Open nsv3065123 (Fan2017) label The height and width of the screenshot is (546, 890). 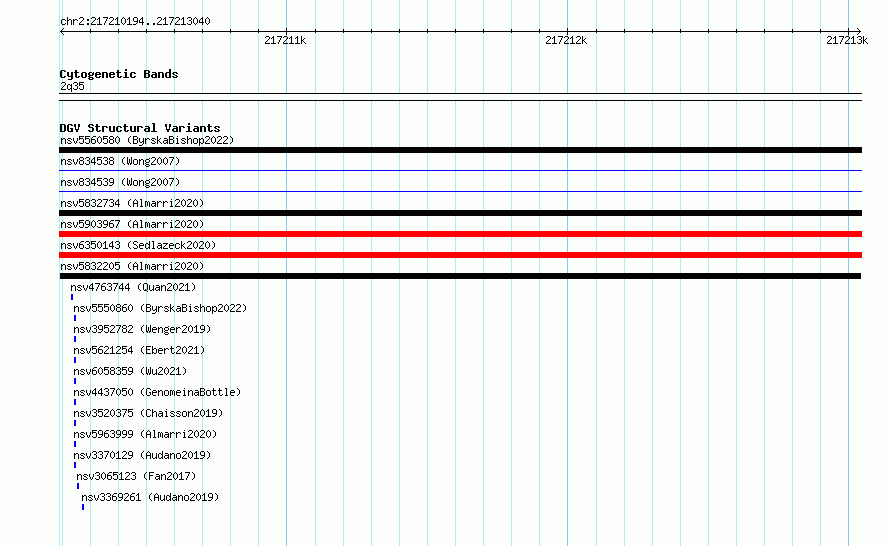136,476
